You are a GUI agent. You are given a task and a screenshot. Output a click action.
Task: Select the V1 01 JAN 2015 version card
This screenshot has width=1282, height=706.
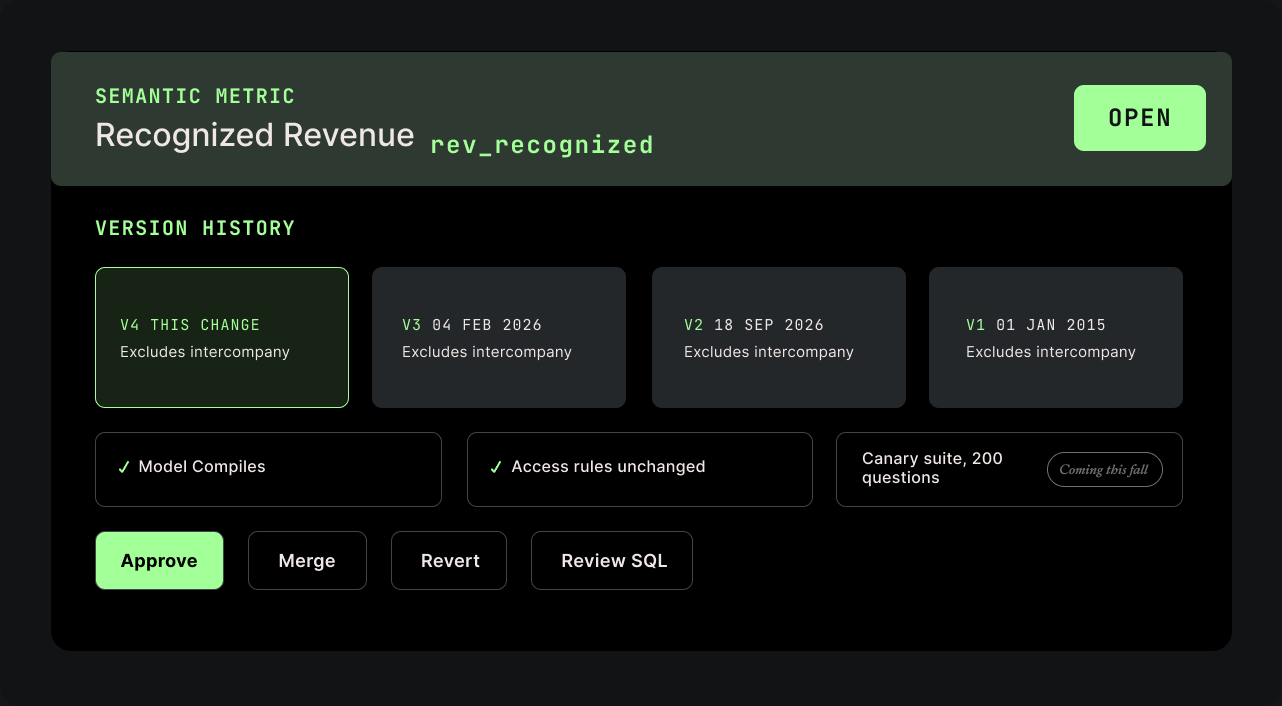click(x=1056, y=337)
